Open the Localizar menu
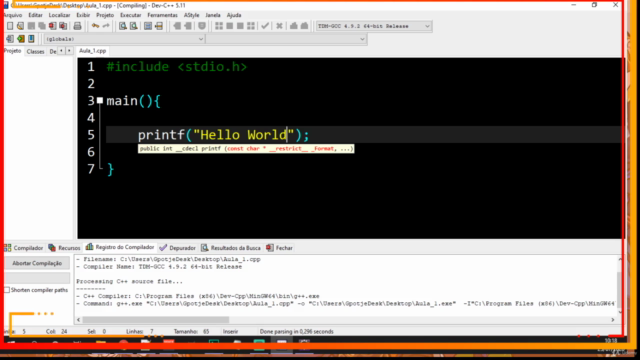Viewport: 640px width, 360px height. coord(59,15)
